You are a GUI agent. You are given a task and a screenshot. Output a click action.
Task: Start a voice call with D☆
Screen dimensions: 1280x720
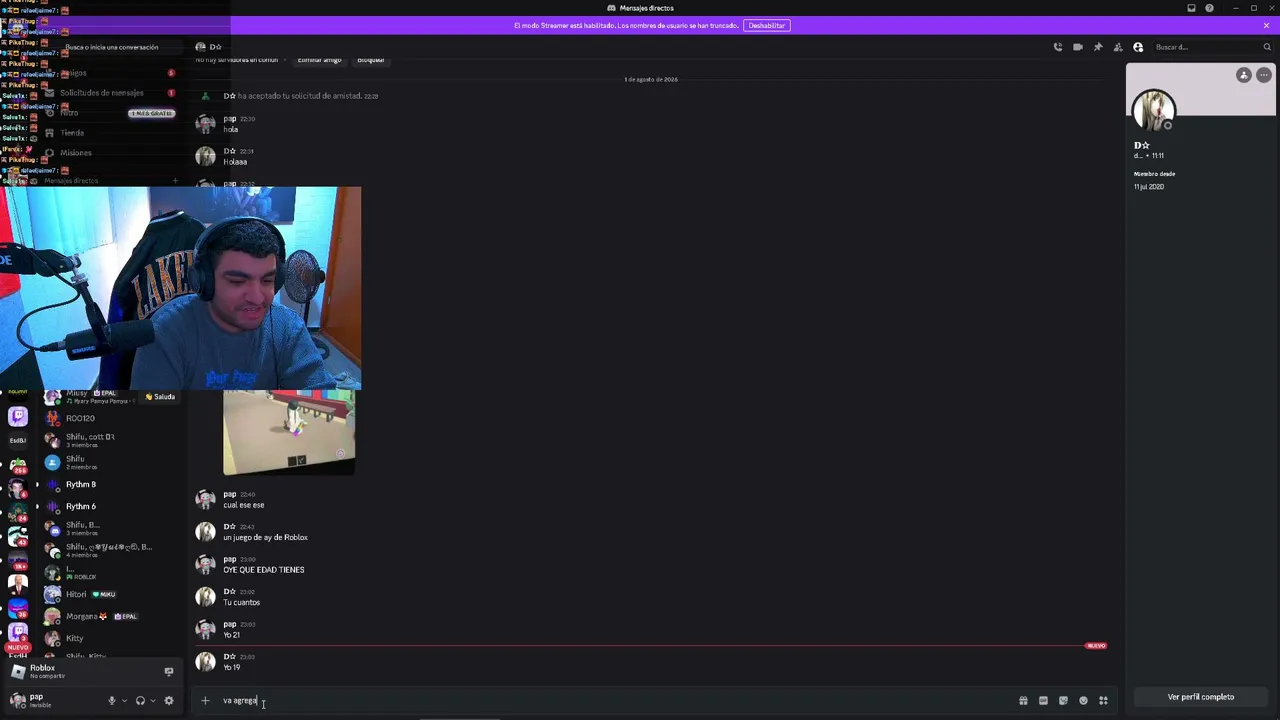[1058, 47]
